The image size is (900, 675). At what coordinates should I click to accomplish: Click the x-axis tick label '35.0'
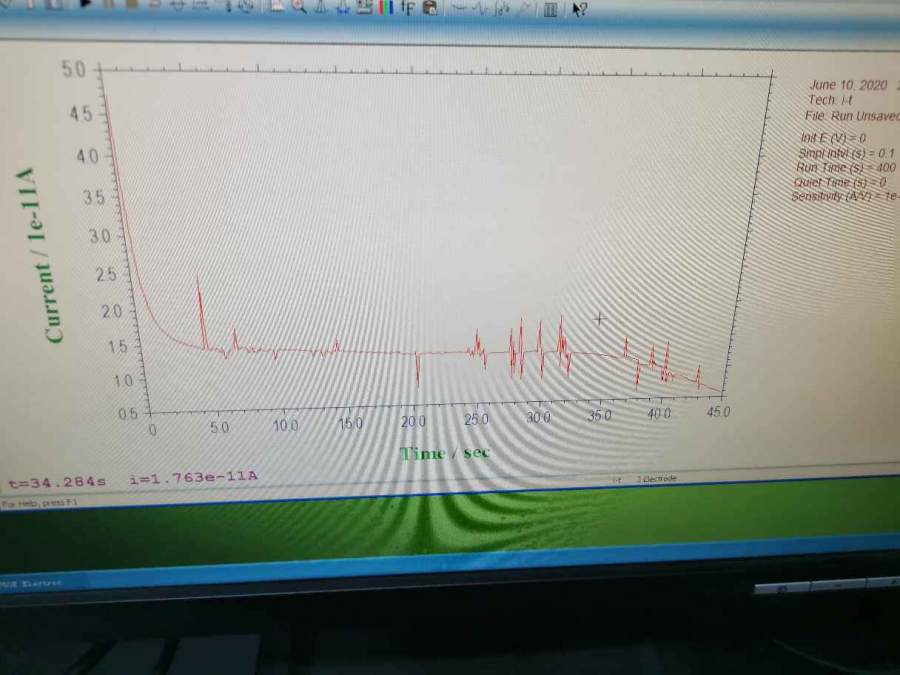pos(599,416)
